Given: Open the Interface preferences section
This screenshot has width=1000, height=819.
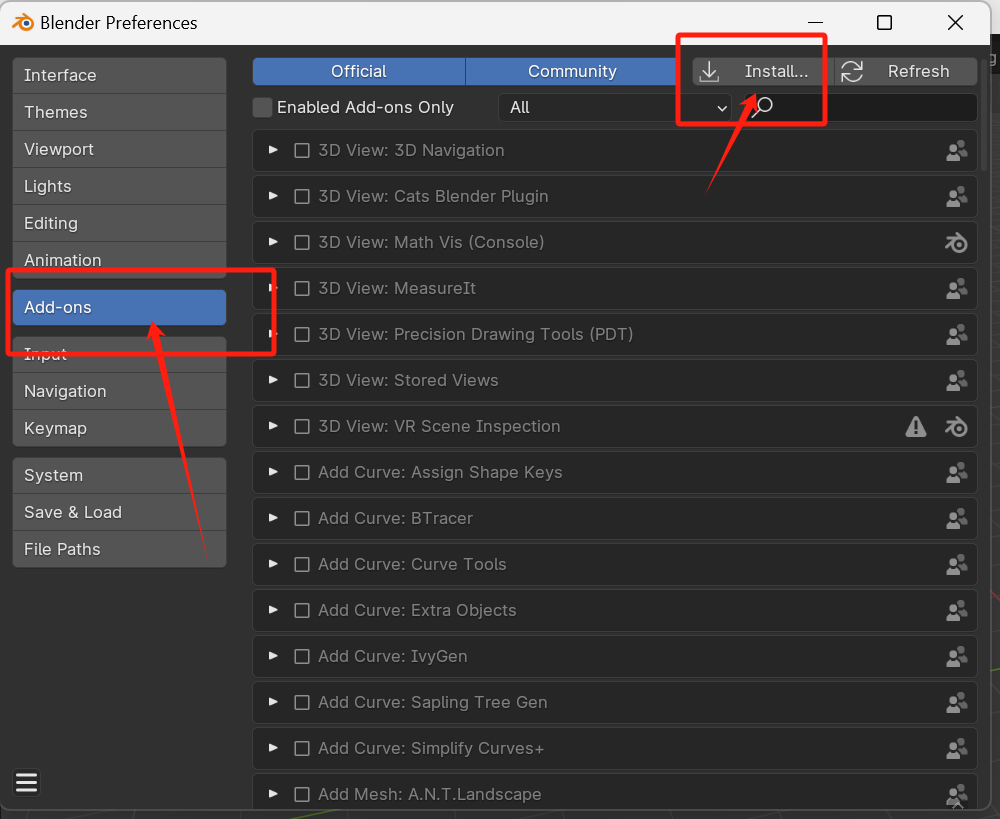Looking at the screenshot, I should (x=119, y=75).
